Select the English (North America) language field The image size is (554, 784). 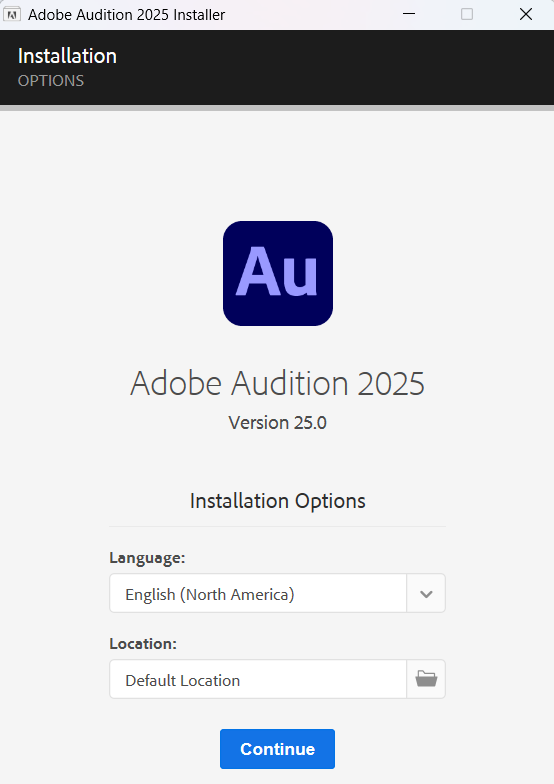pyautogui.click(x=258, y=594)
